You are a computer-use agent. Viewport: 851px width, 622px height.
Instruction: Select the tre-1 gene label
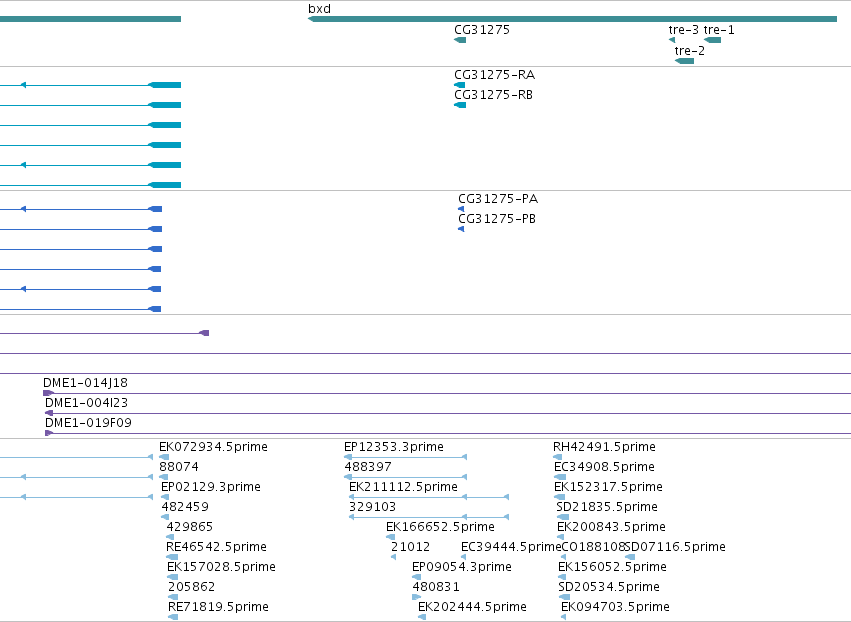coord(719,30)
